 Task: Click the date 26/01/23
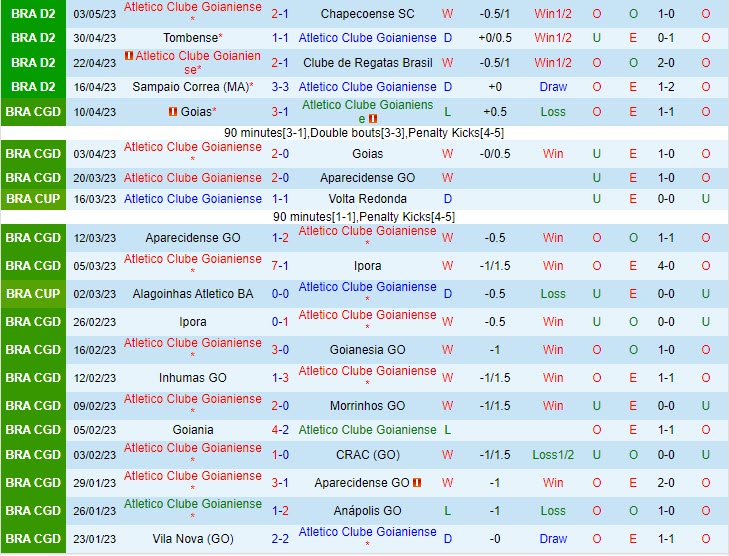tap(94, 511)
